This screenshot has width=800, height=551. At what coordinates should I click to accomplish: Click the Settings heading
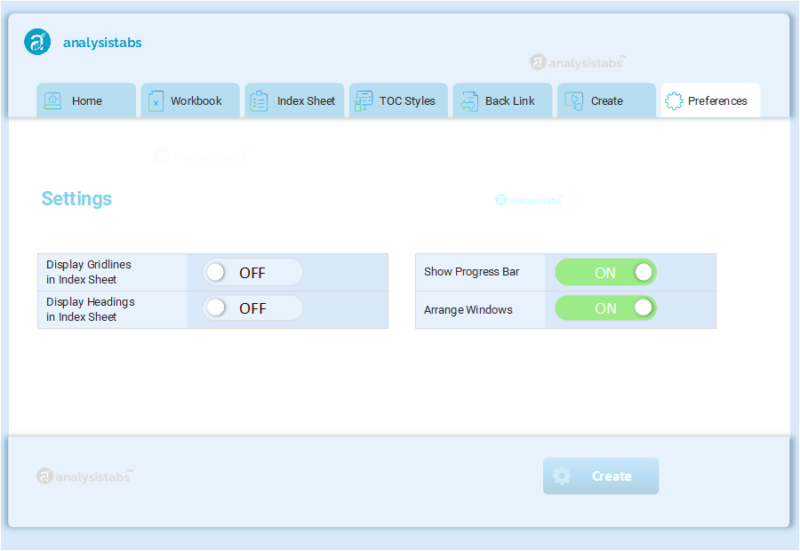click(77, 199)
